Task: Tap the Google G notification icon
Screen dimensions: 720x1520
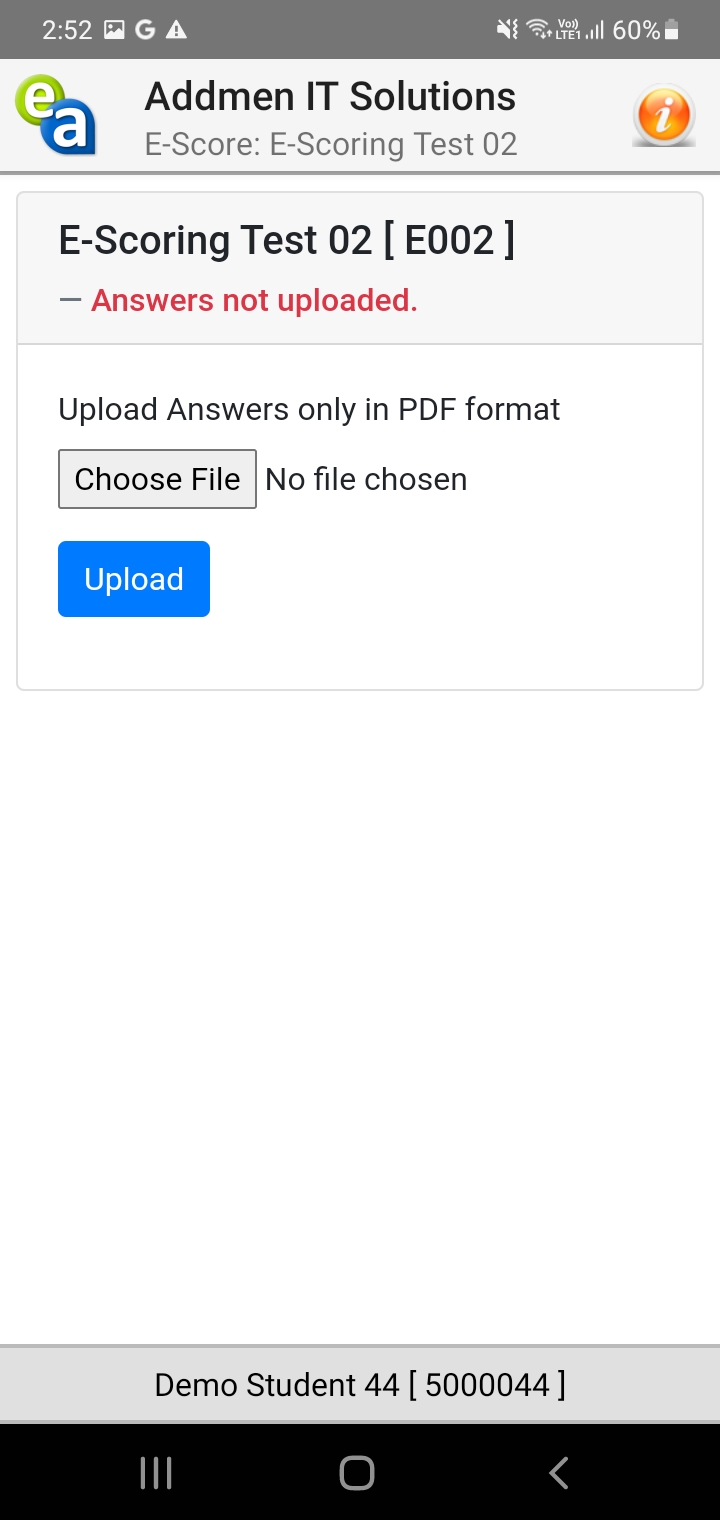Action: (x=145, y=30)
